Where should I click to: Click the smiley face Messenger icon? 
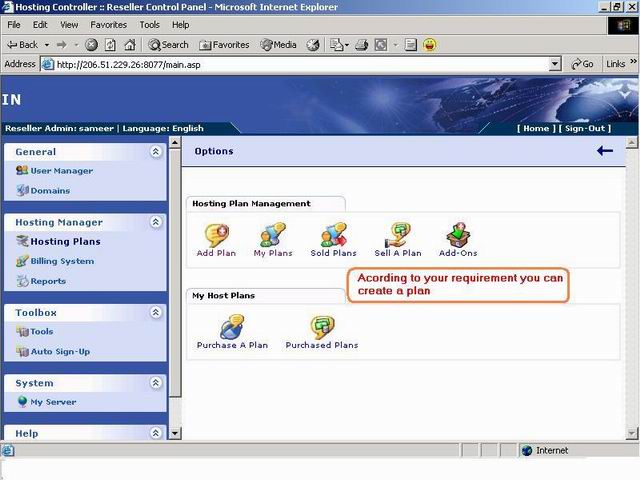coord(429,44)
